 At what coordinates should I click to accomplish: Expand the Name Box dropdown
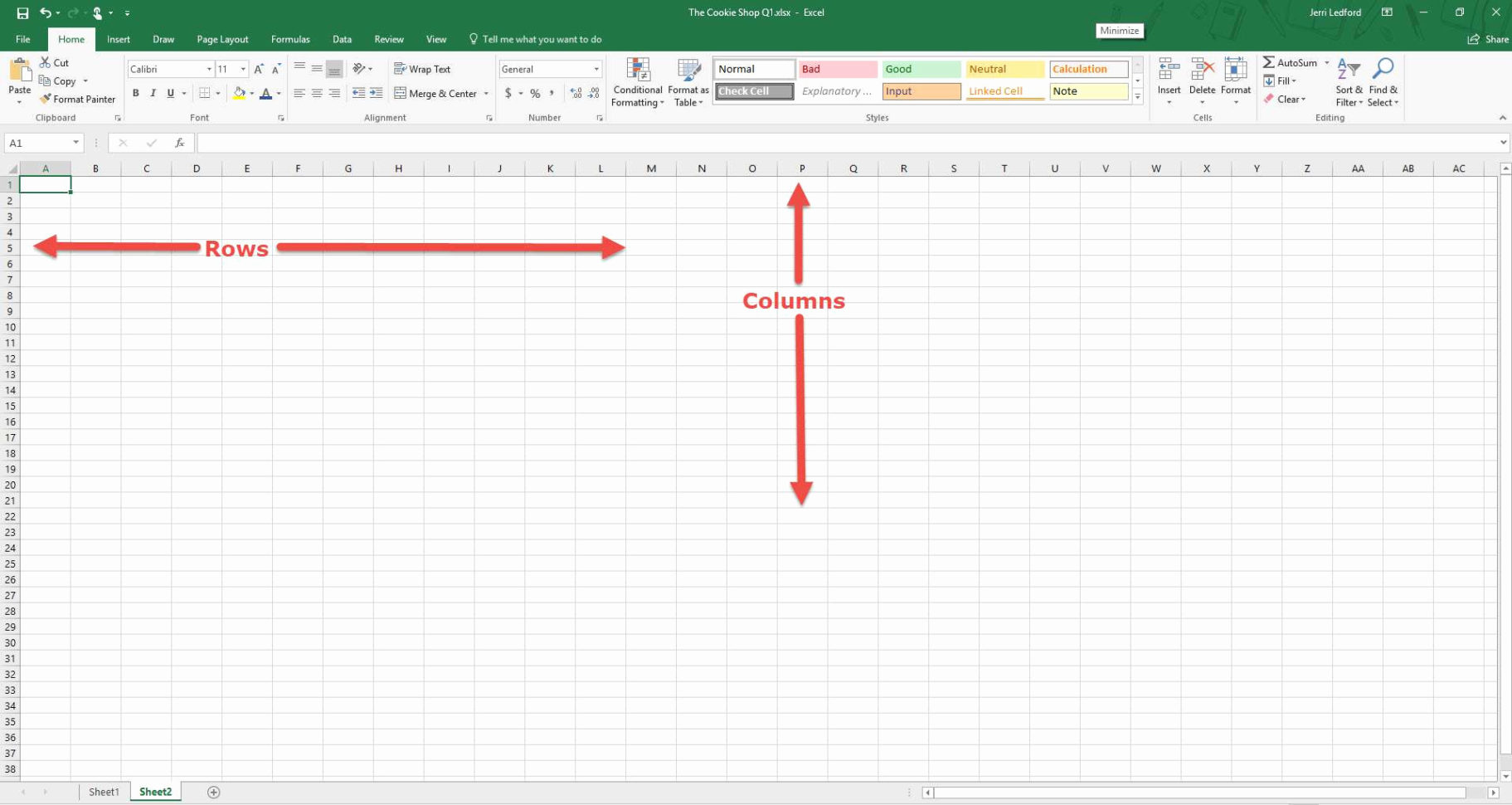75,144
